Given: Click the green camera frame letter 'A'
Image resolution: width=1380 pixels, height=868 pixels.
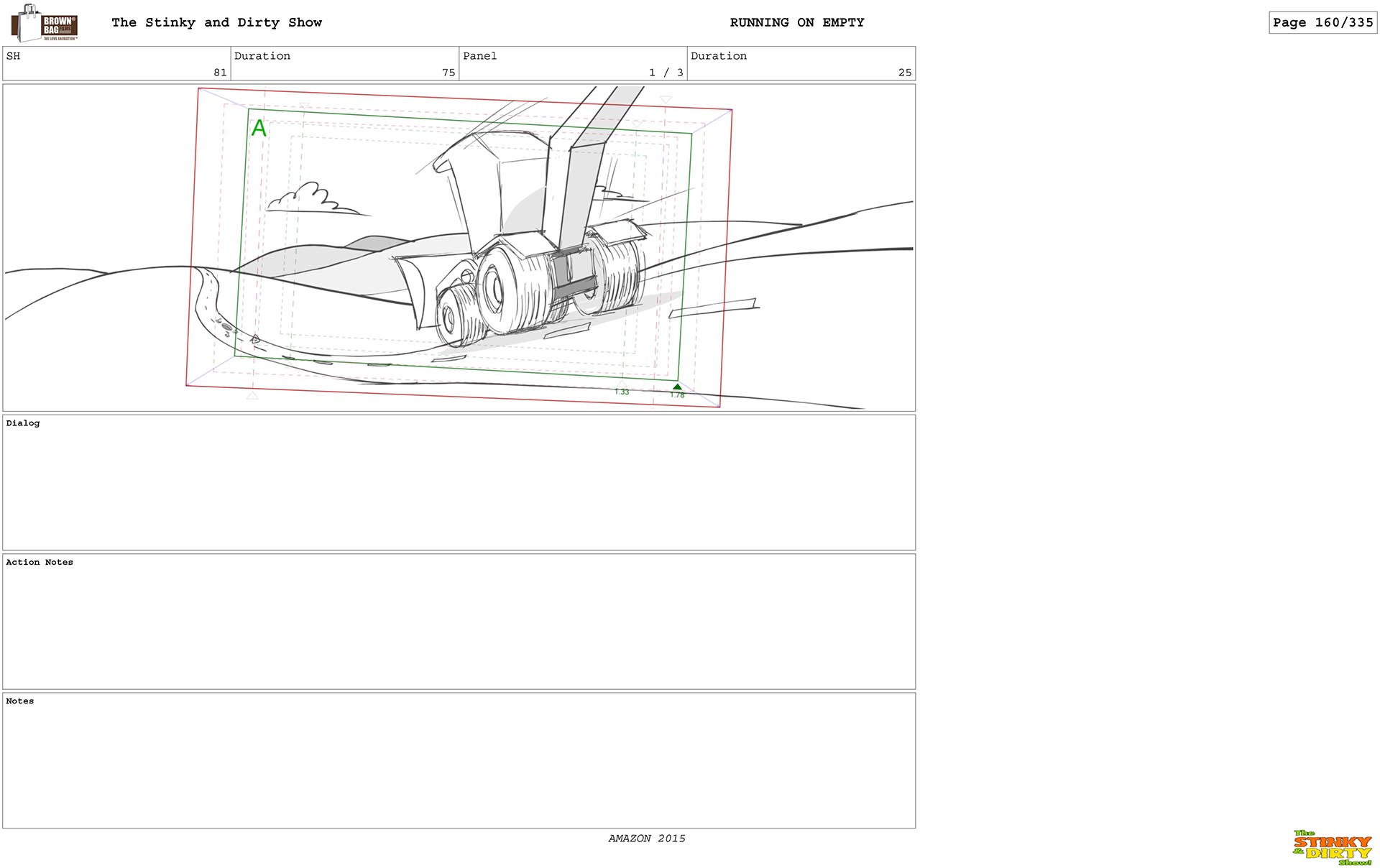Looking at the screenshot, I should pos(259,128).
